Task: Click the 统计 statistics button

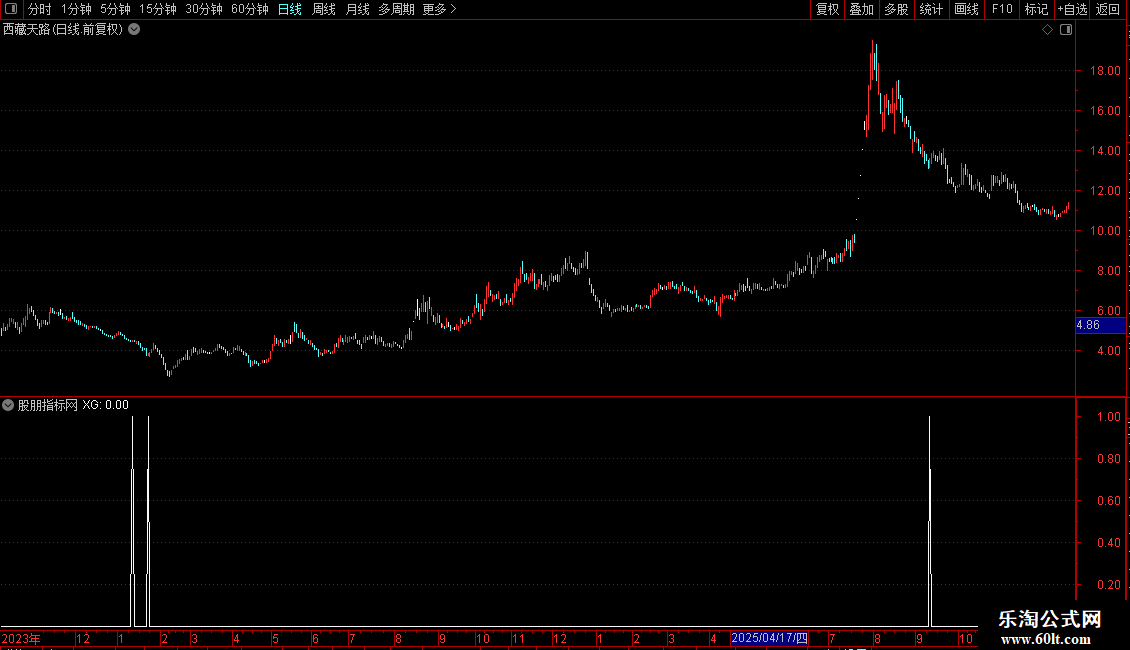Action: (x=931, y=9)
